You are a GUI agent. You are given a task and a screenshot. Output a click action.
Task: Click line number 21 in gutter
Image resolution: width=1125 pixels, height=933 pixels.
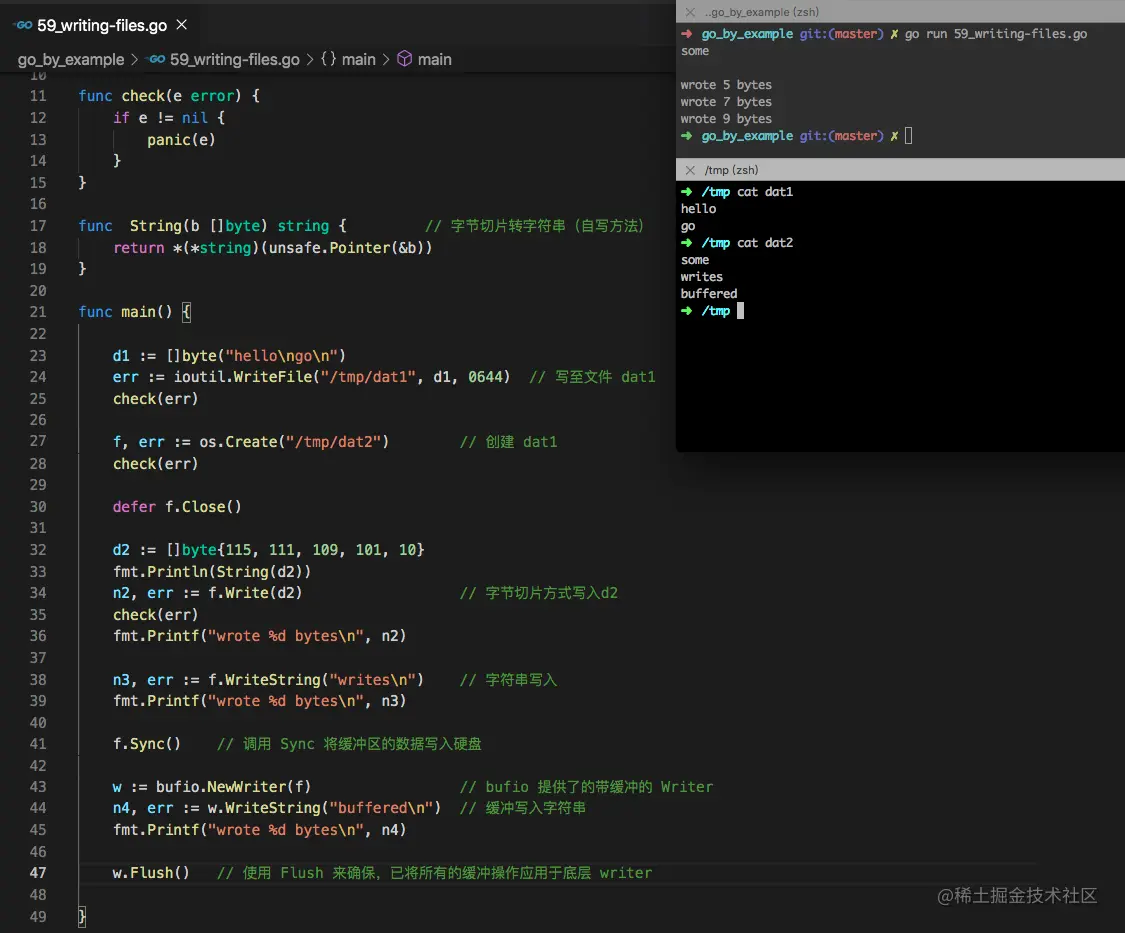click(x=38, y=312)
